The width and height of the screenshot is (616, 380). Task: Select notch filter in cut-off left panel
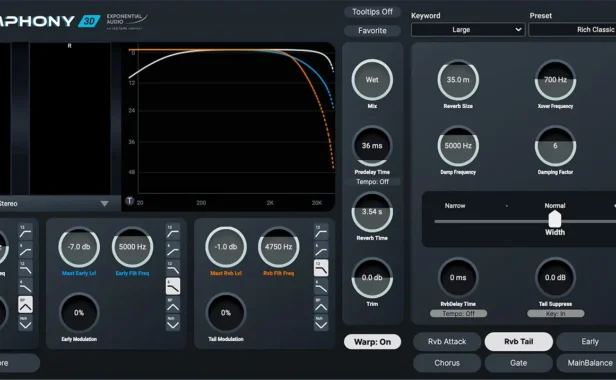click(x=25, y=323)
